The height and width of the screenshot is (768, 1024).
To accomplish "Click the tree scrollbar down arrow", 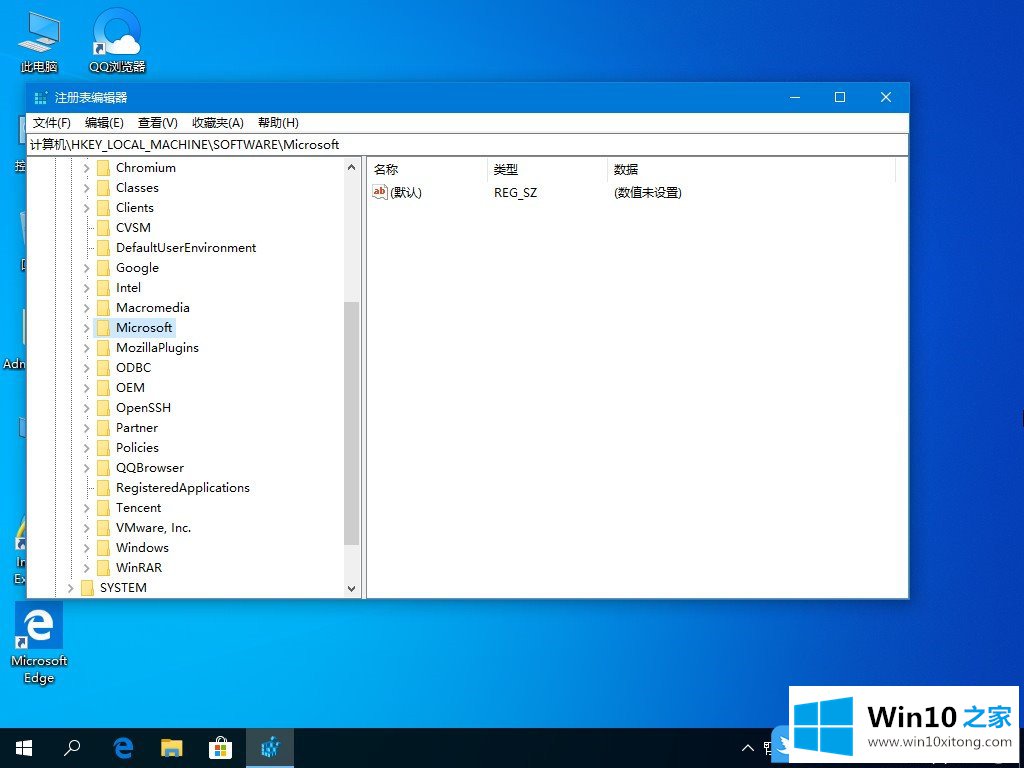I will pyautogui.click(x=351, y=588).
